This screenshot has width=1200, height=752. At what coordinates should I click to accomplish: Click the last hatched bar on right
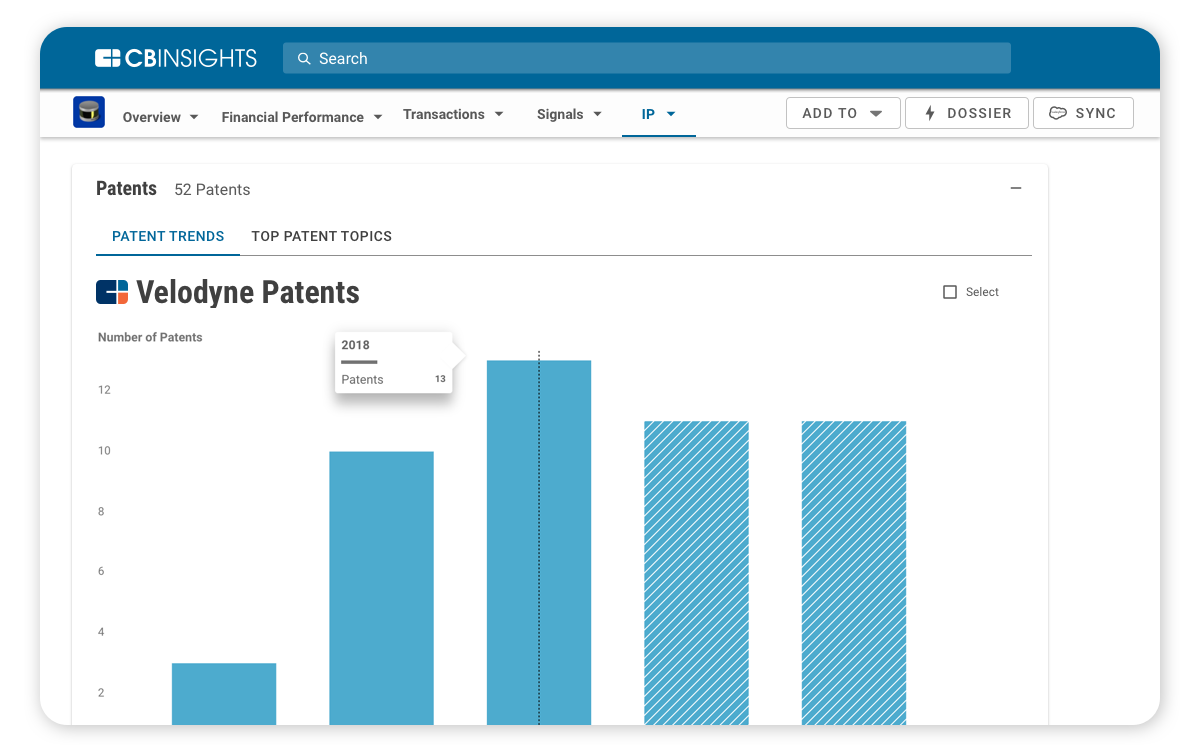(854, 573)
